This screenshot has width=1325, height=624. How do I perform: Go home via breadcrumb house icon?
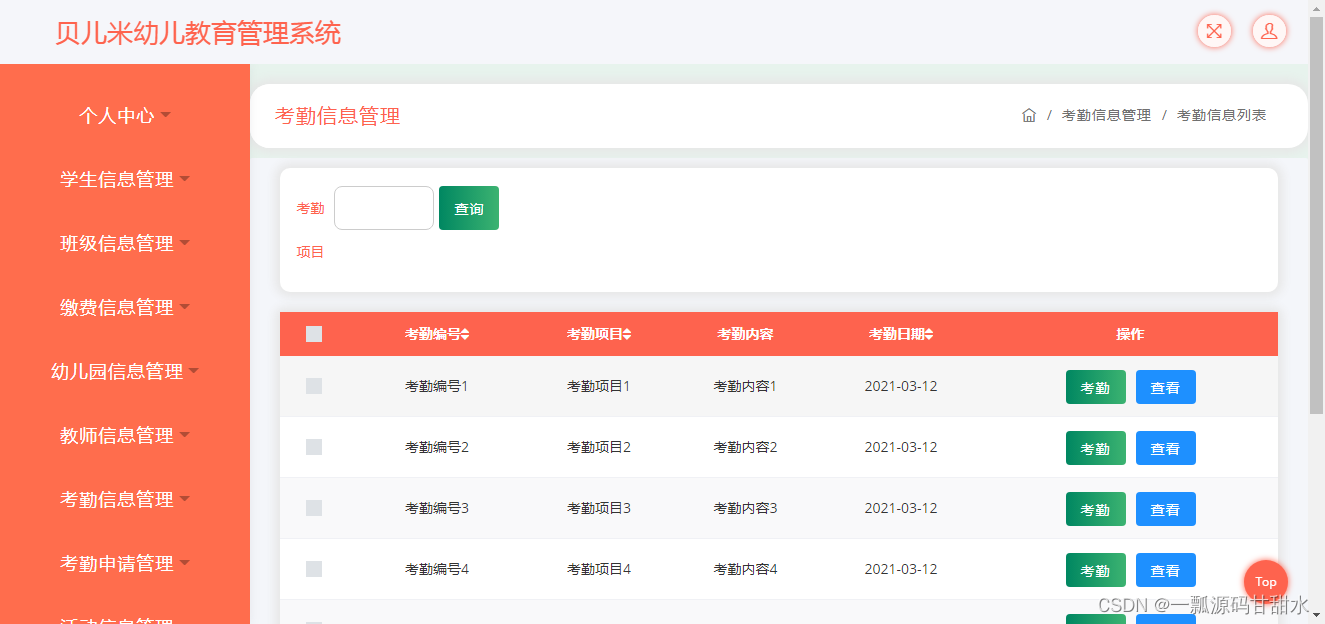(x=1029, y=115)
